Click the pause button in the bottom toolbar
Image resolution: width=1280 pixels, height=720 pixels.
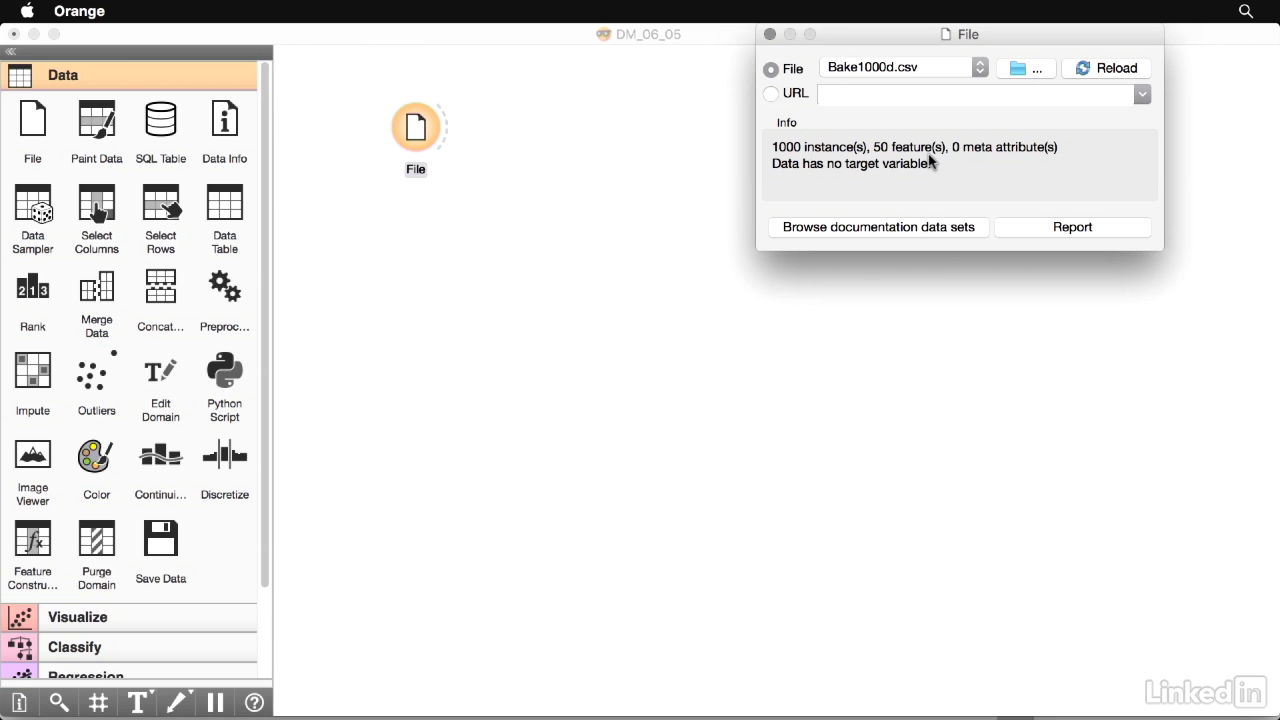click(x=215, y=703)
